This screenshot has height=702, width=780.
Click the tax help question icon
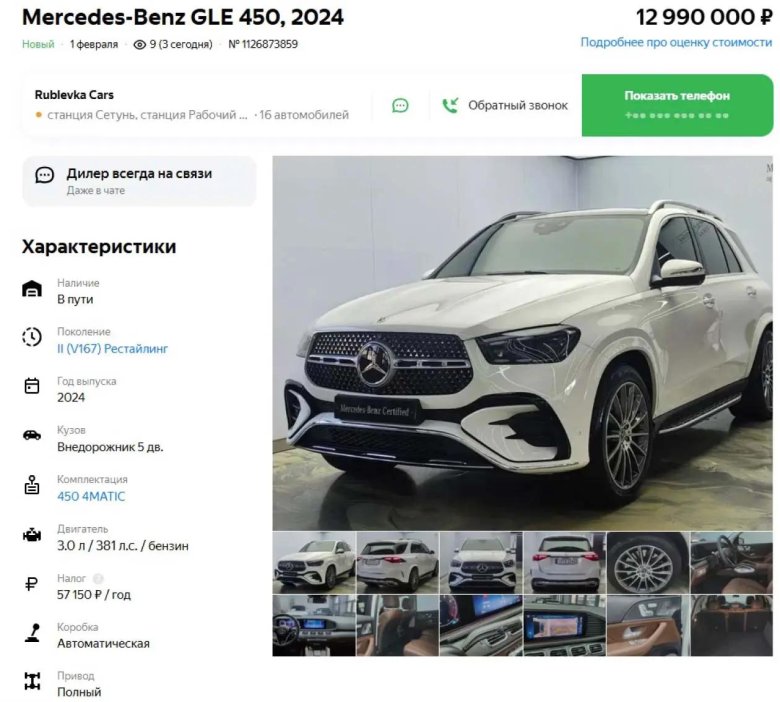click(98, 579)
